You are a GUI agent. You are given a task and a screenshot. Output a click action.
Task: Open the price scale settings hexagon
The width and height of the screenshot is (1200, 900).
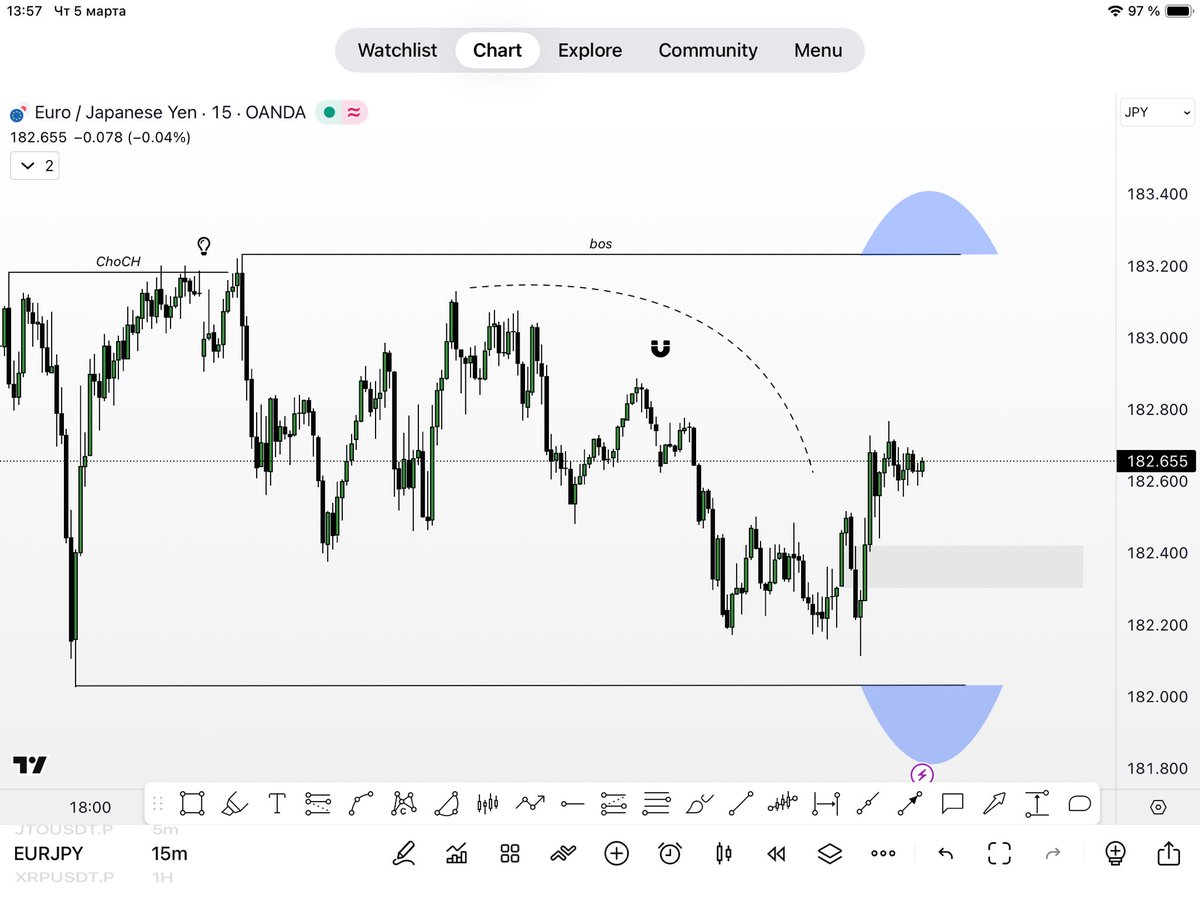[x=1158, y=807]
